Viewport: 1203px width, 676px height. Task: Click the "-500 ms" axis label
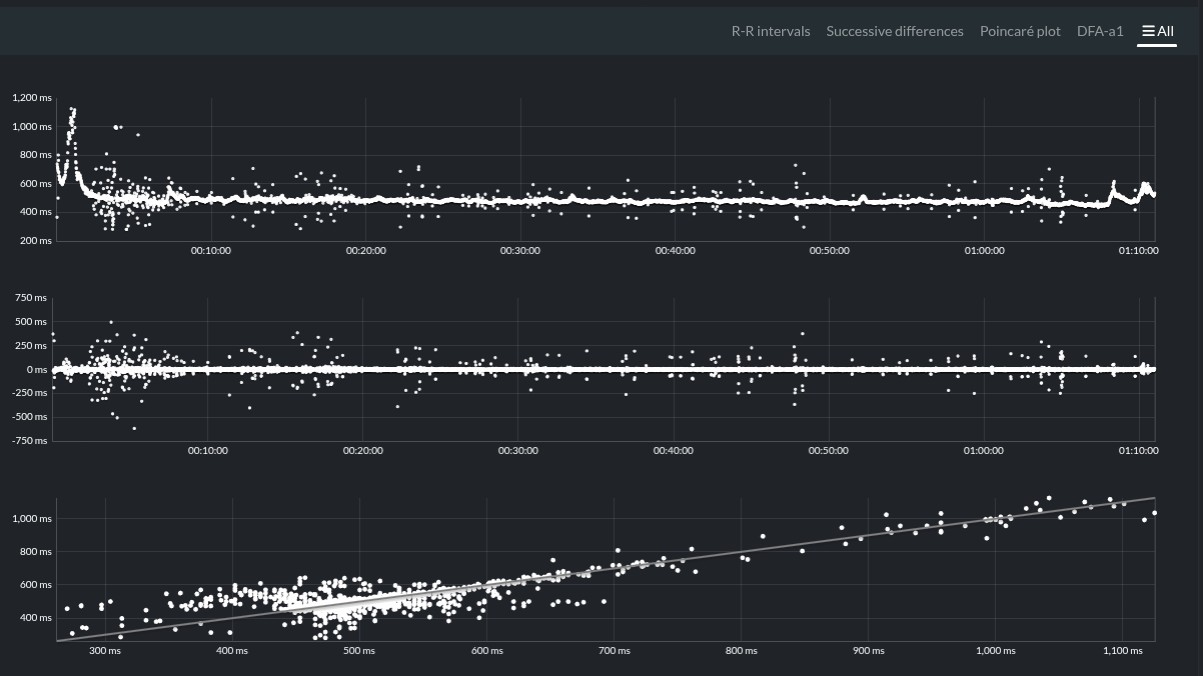[x=31, y=417]
